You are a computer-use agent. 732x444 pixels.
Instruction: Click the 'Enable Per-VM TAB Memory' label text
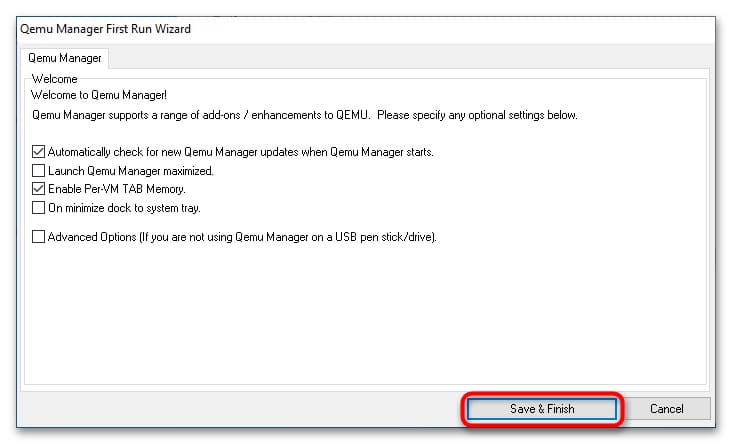pyautogui.click(x=117, y=189)
